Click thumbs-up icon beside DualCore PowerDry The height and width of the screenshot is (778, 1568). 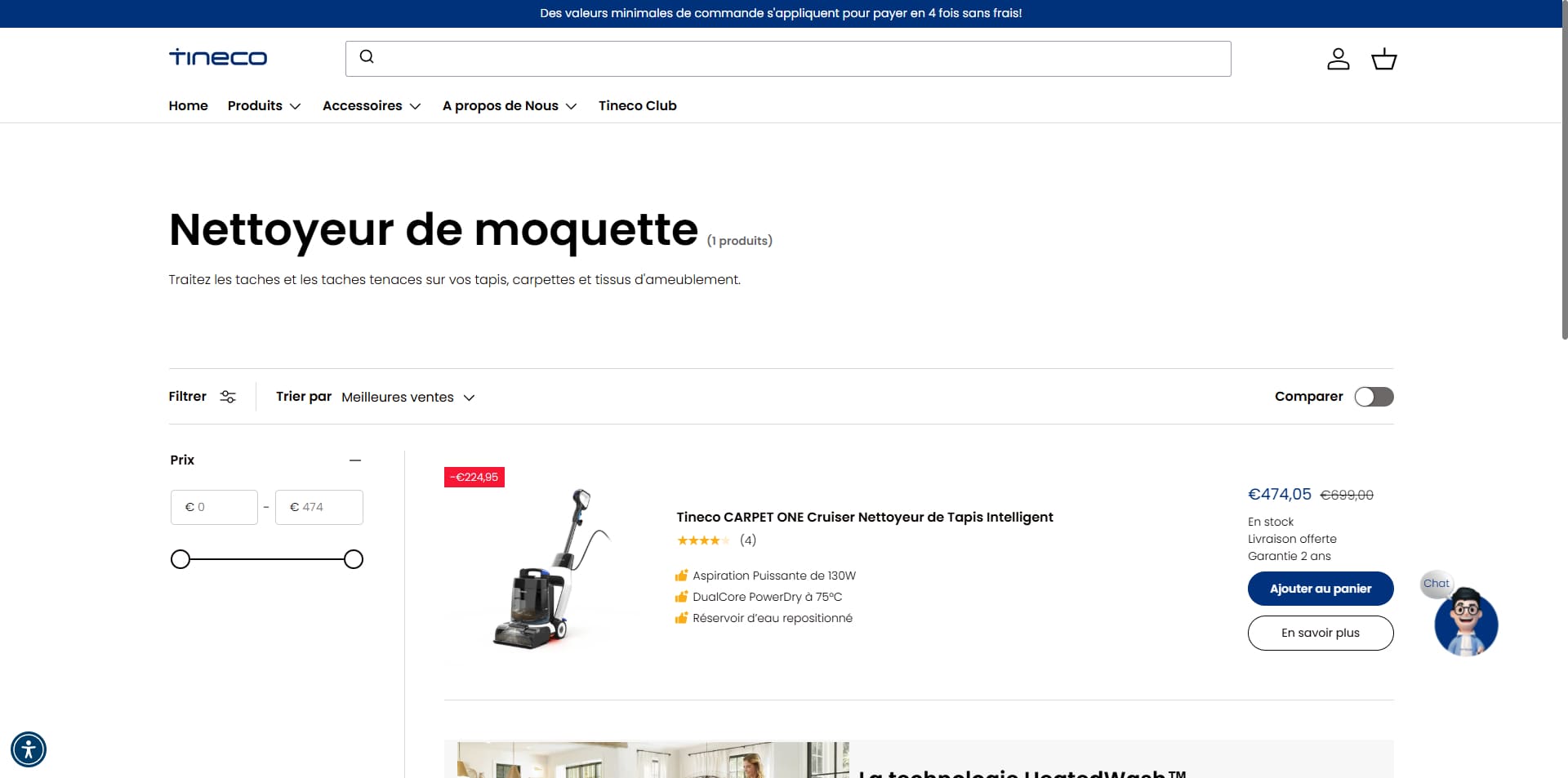click(x=681, y=597)
